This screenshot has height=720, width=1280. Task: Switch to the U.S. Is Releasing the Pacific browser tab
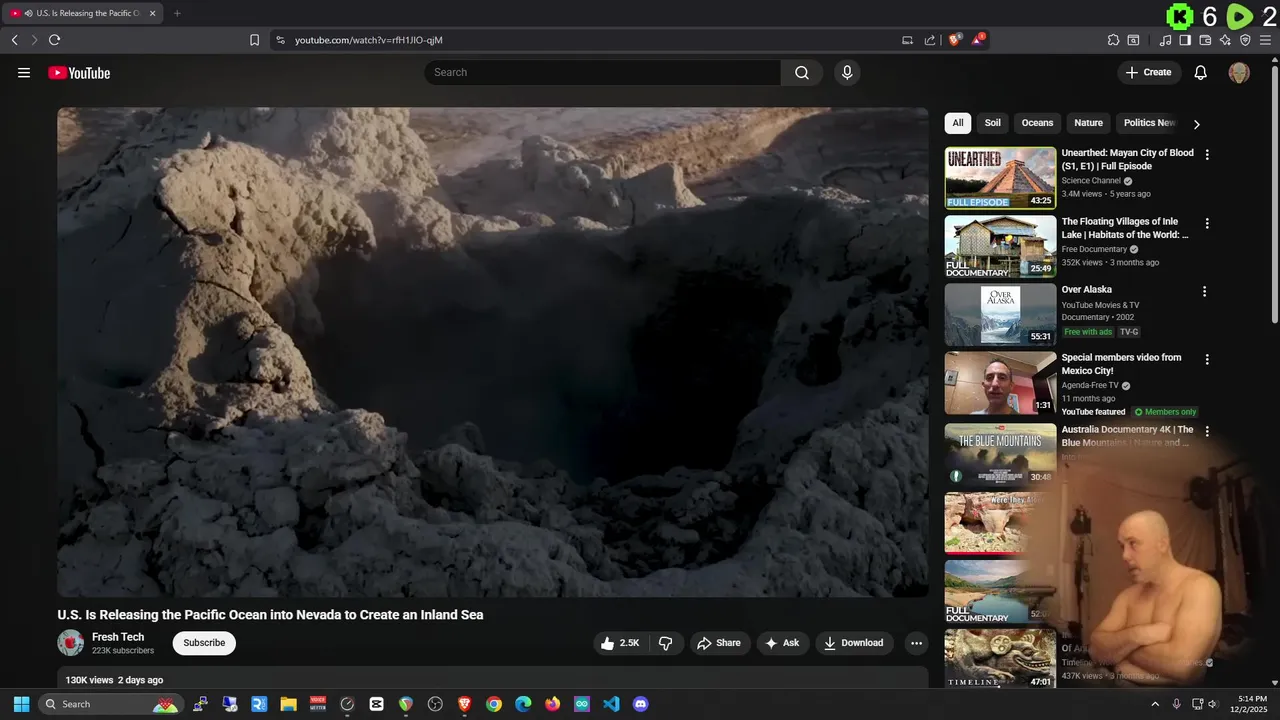pyautogui.click(x=82, y=13)
